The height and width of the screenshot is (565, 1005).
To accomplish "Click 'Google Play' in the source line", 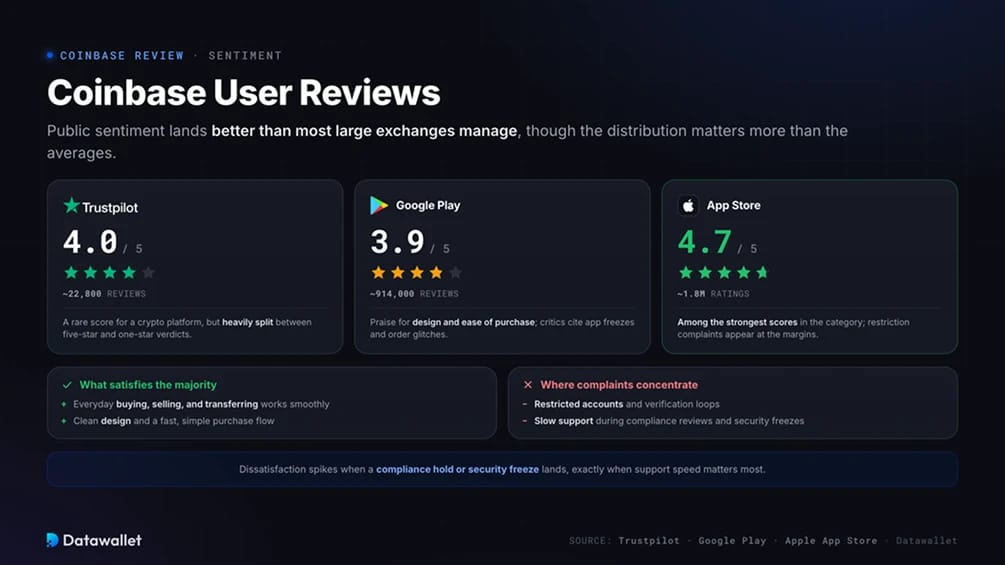I will coord(732,541).
